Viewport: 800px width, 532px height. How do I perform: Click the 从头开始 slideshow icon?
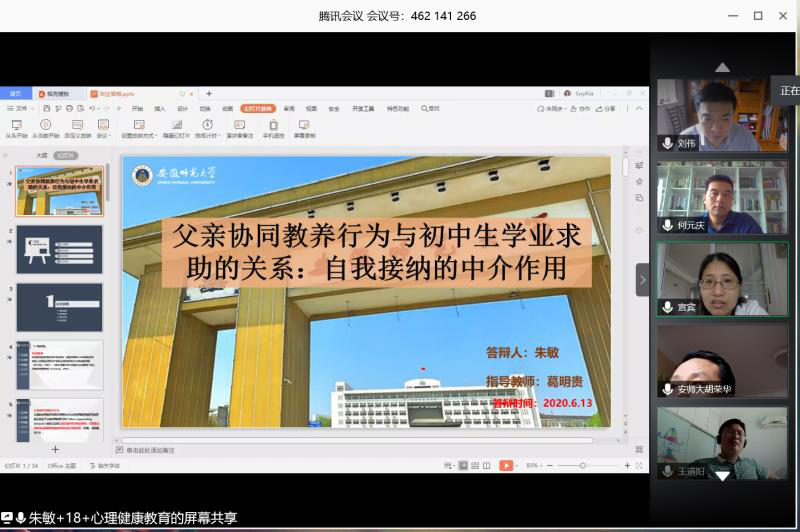(15, 125)
